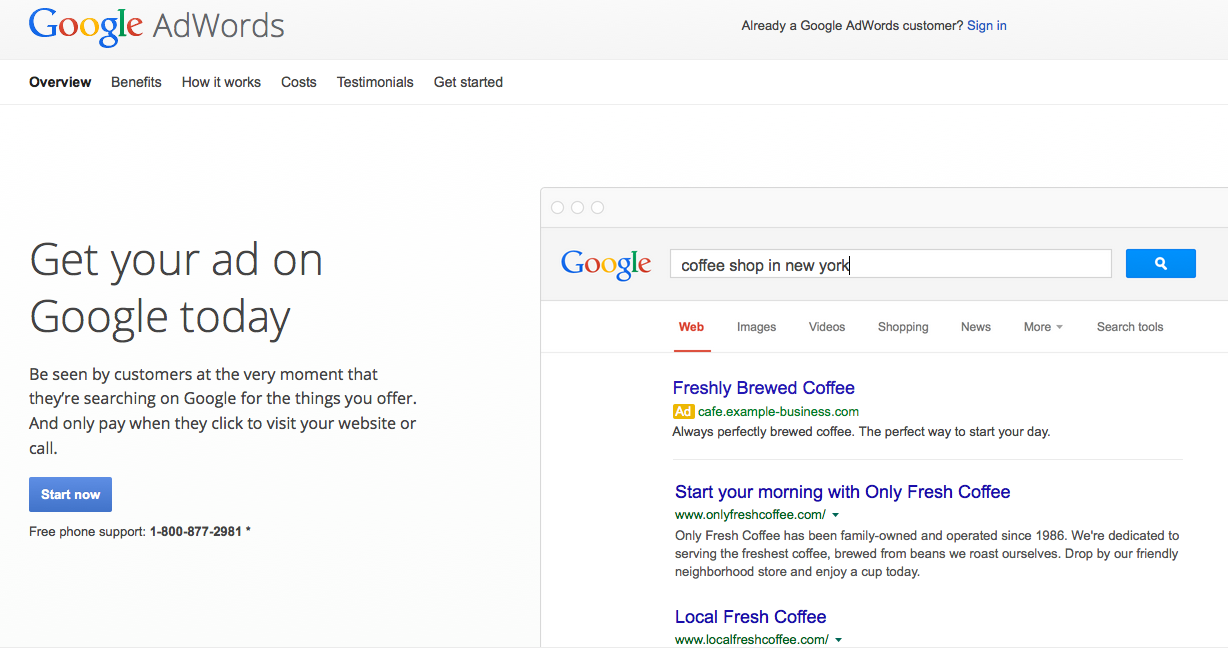Open dropdown arrow beside www.onlyfreshcoffee.com
The height and width of the screenshot is (668, 1228).
[x=835, y=515]
